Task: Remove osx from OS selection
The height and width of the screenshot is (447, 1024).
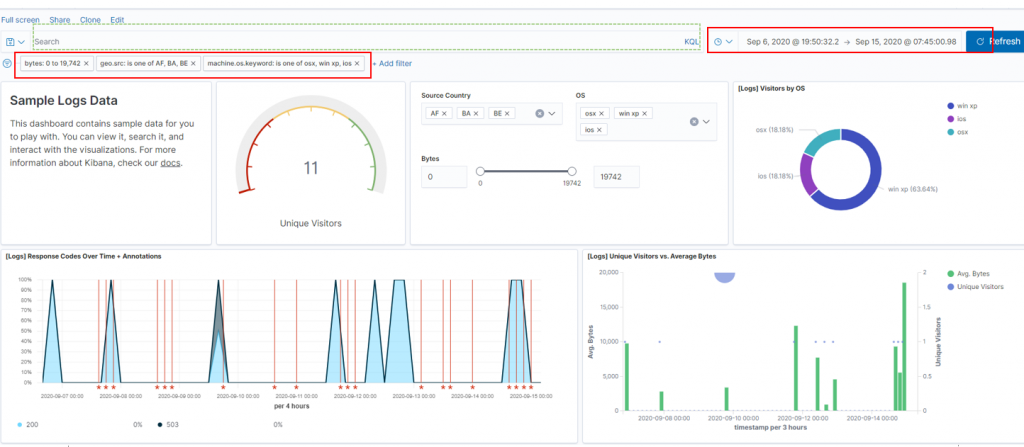Action: pyautogui.click(x=602, y=113)
